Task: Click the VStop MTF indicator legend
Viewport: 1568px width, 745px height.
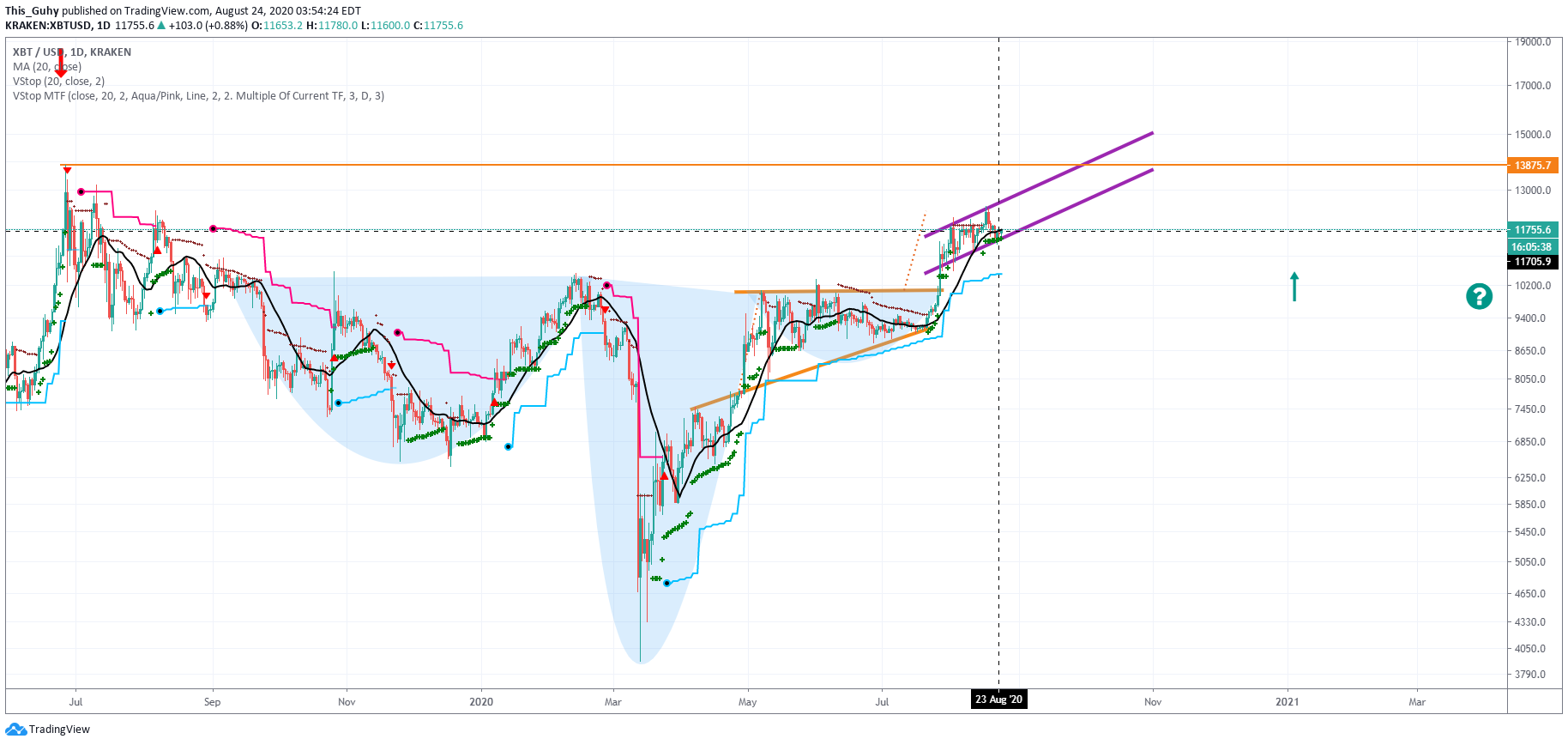Action: pos(198,96)
